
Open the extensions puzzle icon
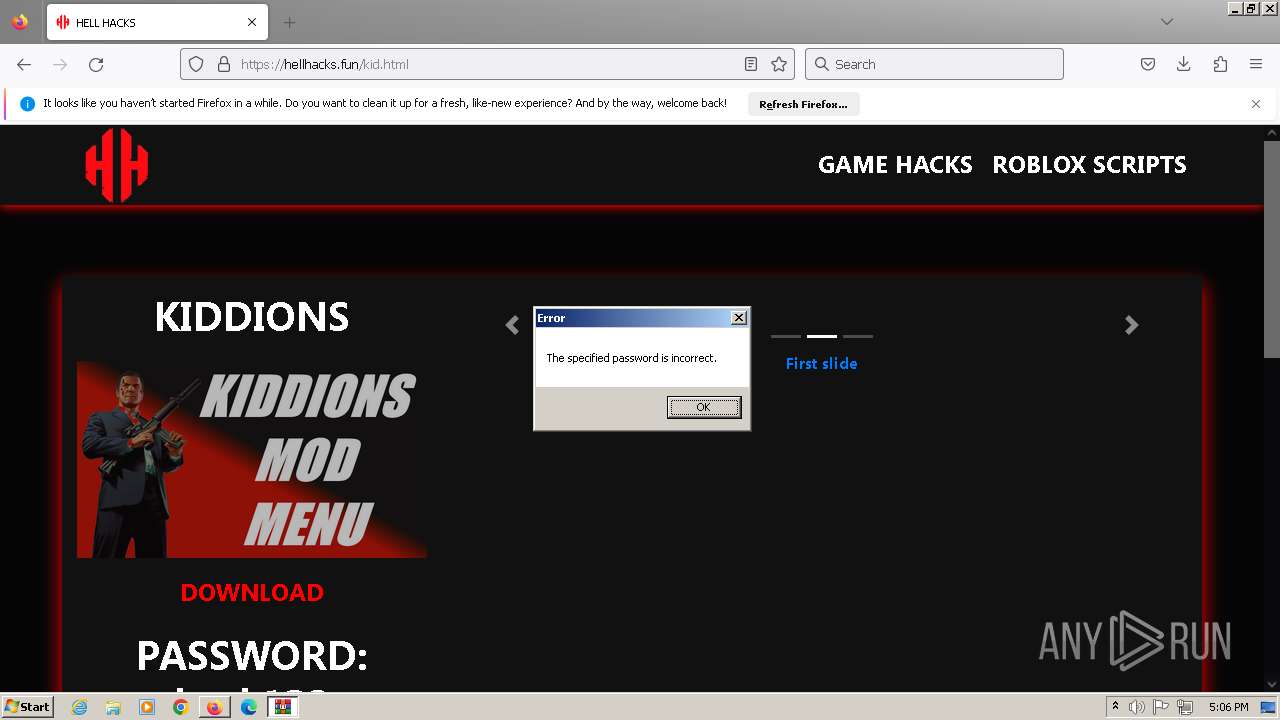click(x=1220, y=64)
